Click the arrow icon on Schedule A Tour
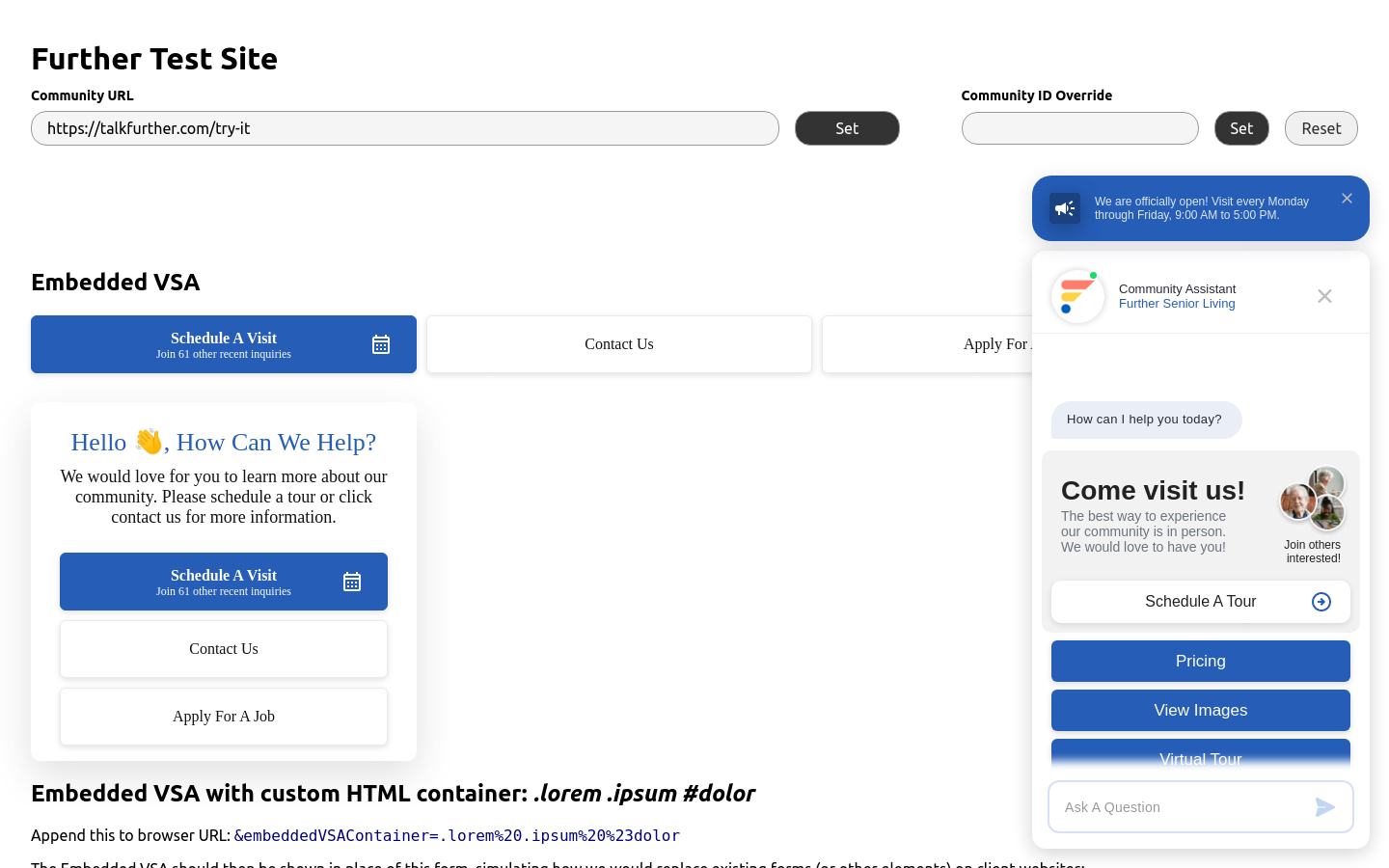Viewport: 1389px width, 868px height. click(1321, 602)
